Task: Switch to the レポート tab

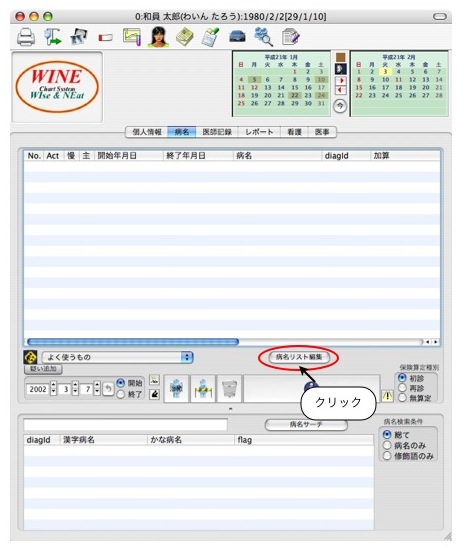Action: click(x=259, y=132)
